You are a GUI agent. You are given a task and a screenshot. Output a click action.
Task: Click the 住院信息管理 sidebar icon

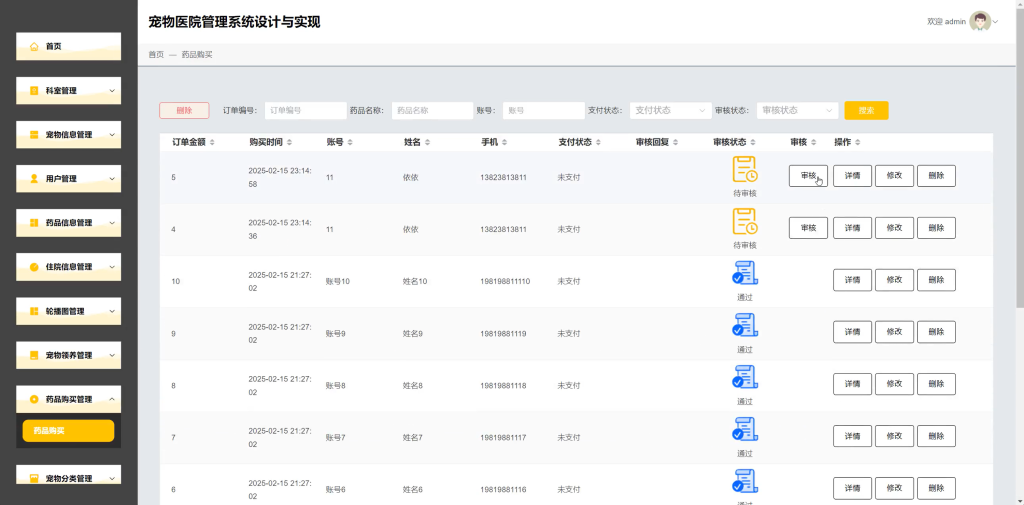[x=35, y=267]
